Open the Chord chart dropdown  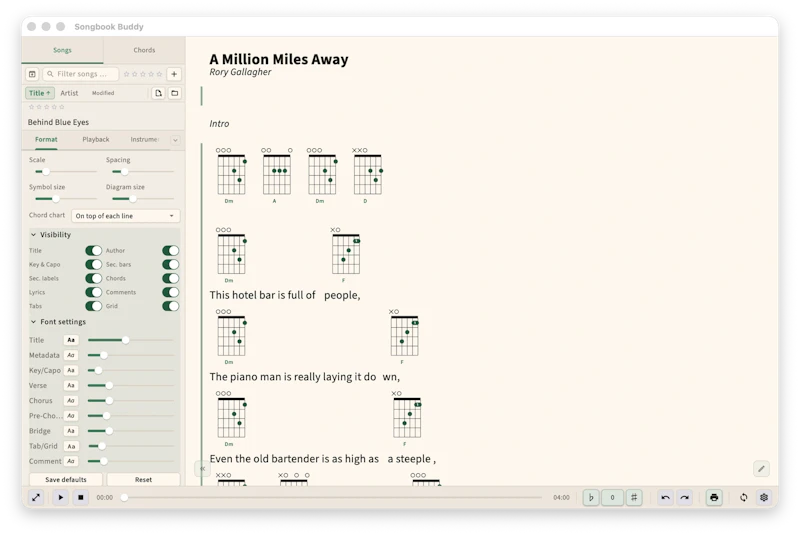[126, 216]
